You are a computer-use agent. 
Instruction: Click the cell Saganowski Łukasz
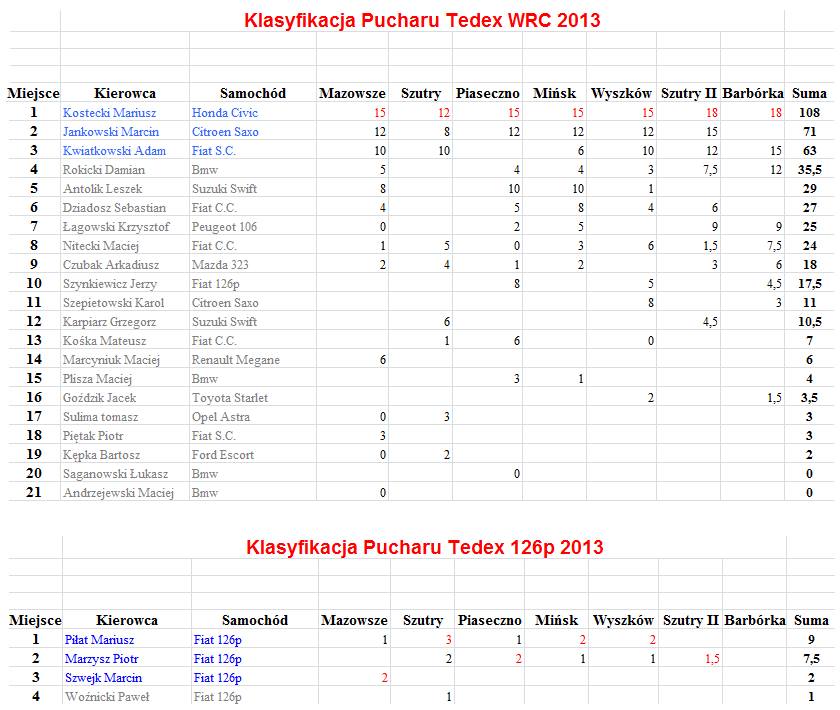(x=115, y=474)
